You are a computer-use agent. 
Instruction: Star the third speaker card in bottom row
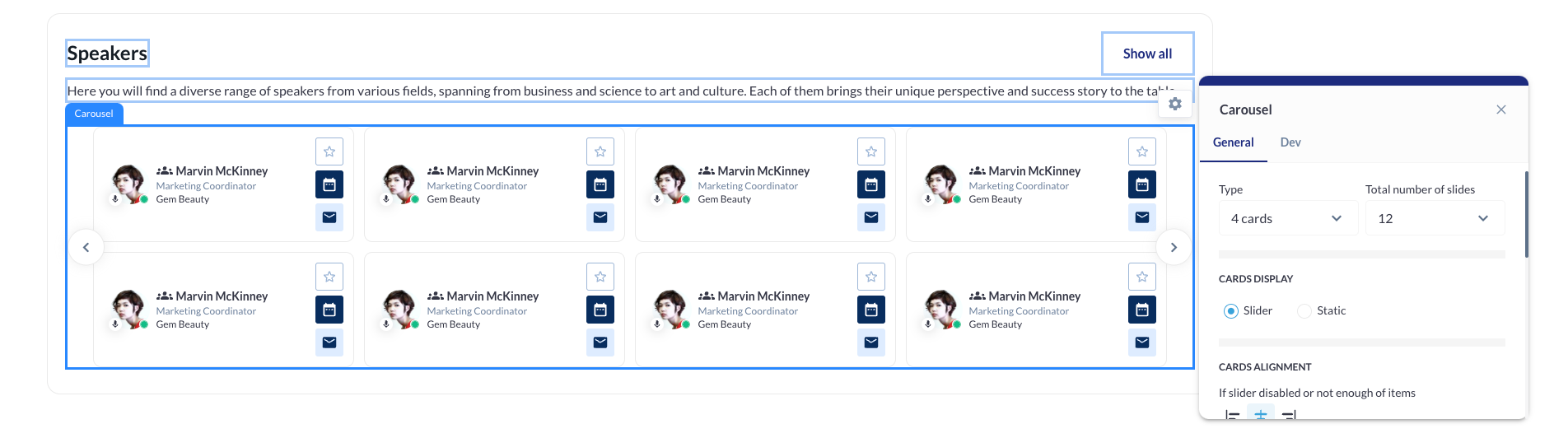click(871, 277)
